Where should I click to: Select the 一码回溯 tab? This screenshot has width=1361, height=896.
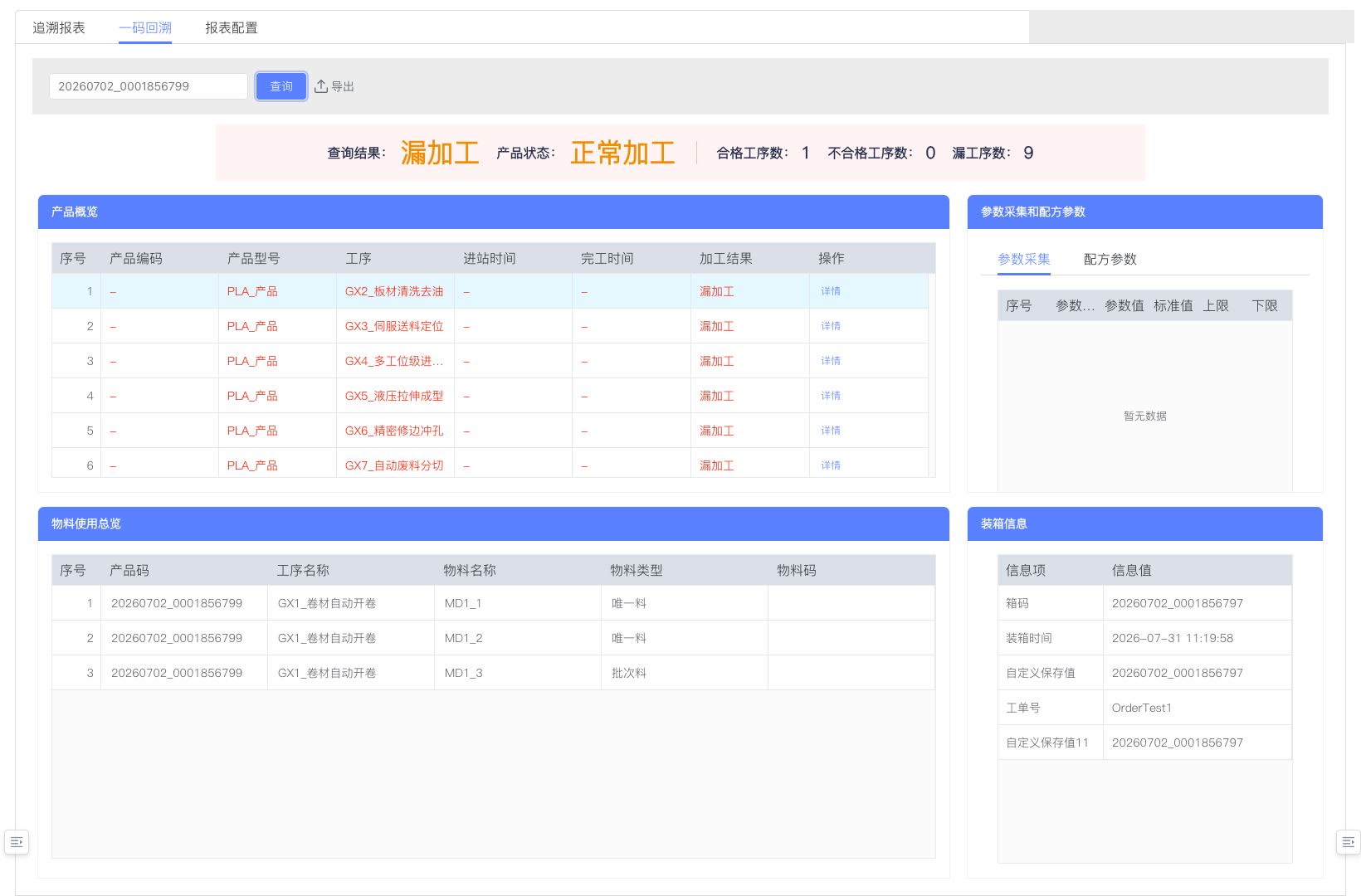(145, 27)
